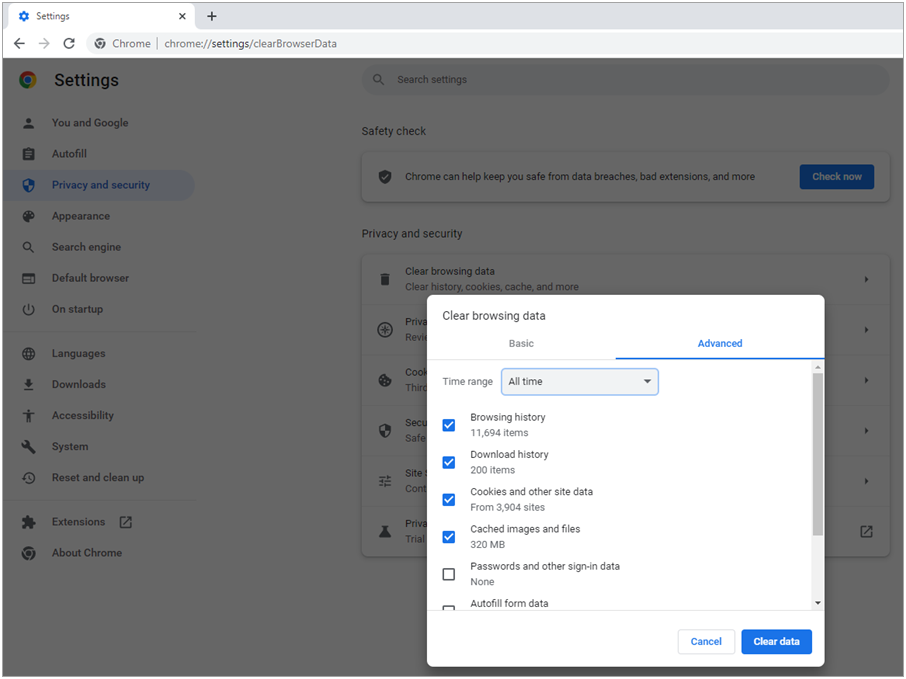Click the external link icon next to Extensions
Screen dimensions: 906x679
coord(125,522)
